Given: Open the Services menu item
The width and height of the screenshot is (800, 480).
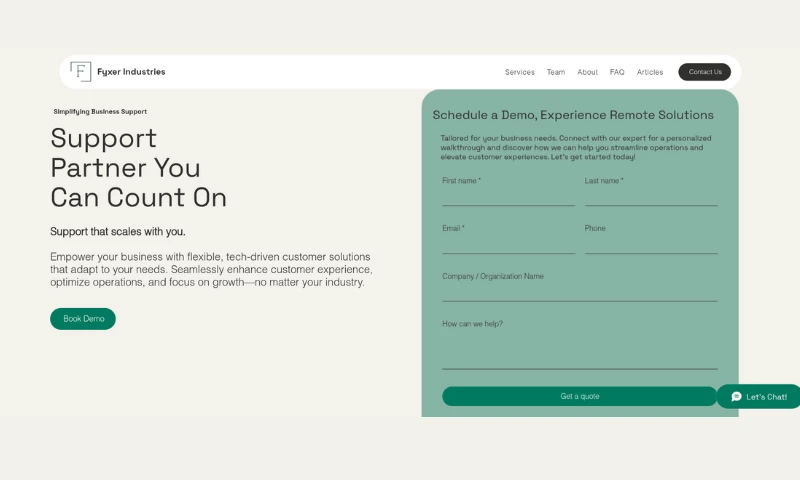Looking at the screenshot, I should 519,72.
